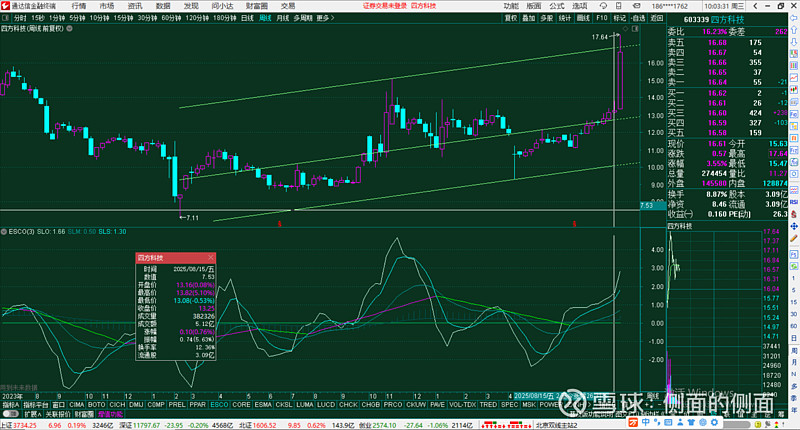Image resolution: width=800 pixels, height=430 pixels.
Task: Click the 统计 toolbar button
Action: click(564, 18)
